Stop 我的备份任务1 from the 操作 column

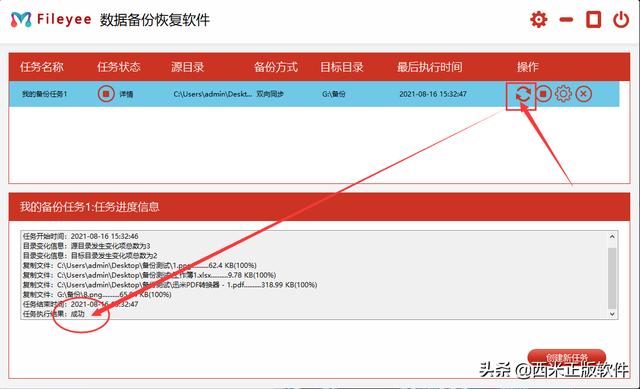(543, 94)
